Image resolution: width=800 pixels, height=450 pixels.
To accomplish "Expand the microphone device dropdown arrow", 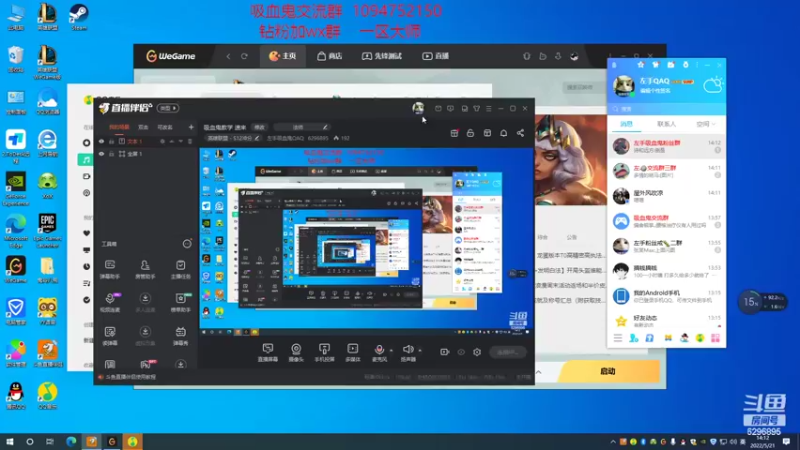I will point(391,351).
